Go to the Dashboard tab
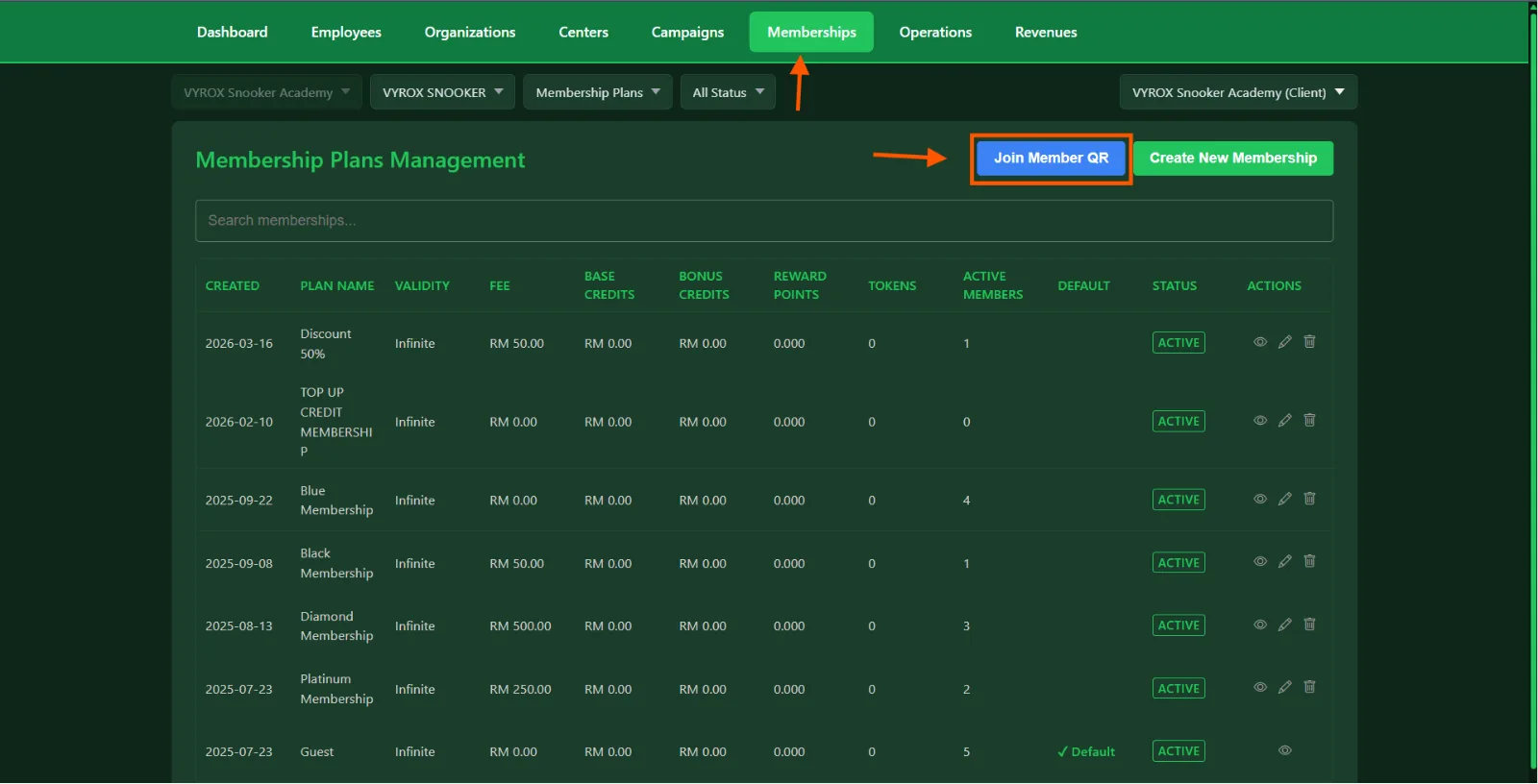Screen dimensions: 1538x784 point(233,32)
